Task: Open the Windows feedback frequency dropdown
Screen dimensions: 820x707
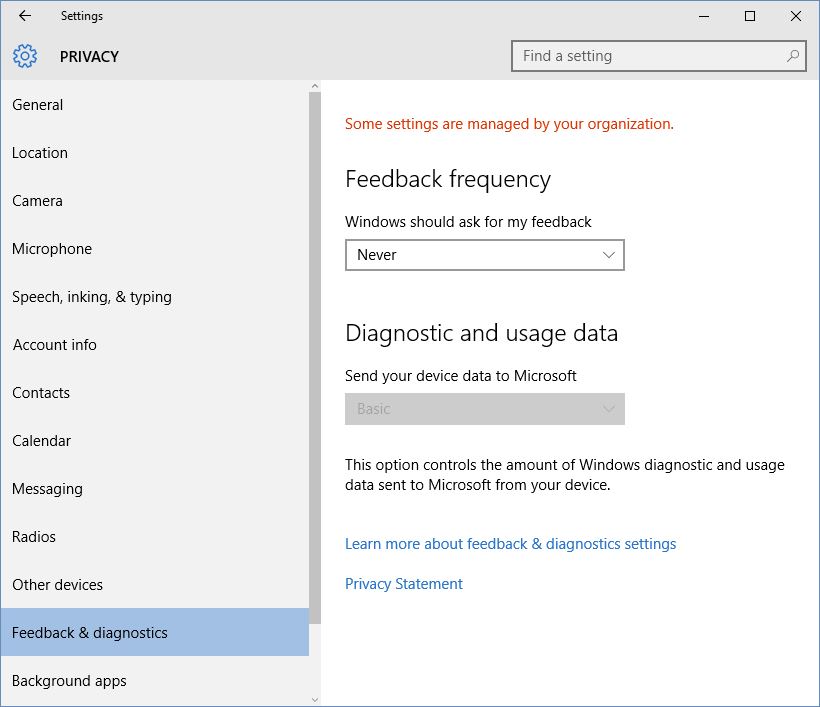Action: click(484, 255)
